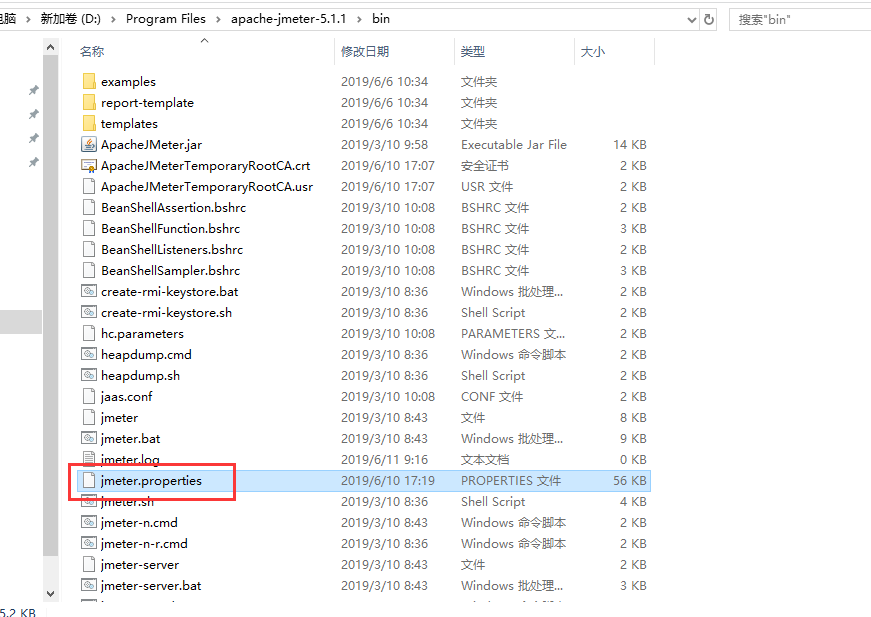
Task: Click the CONF 文件 type cell
Action: 492,397
